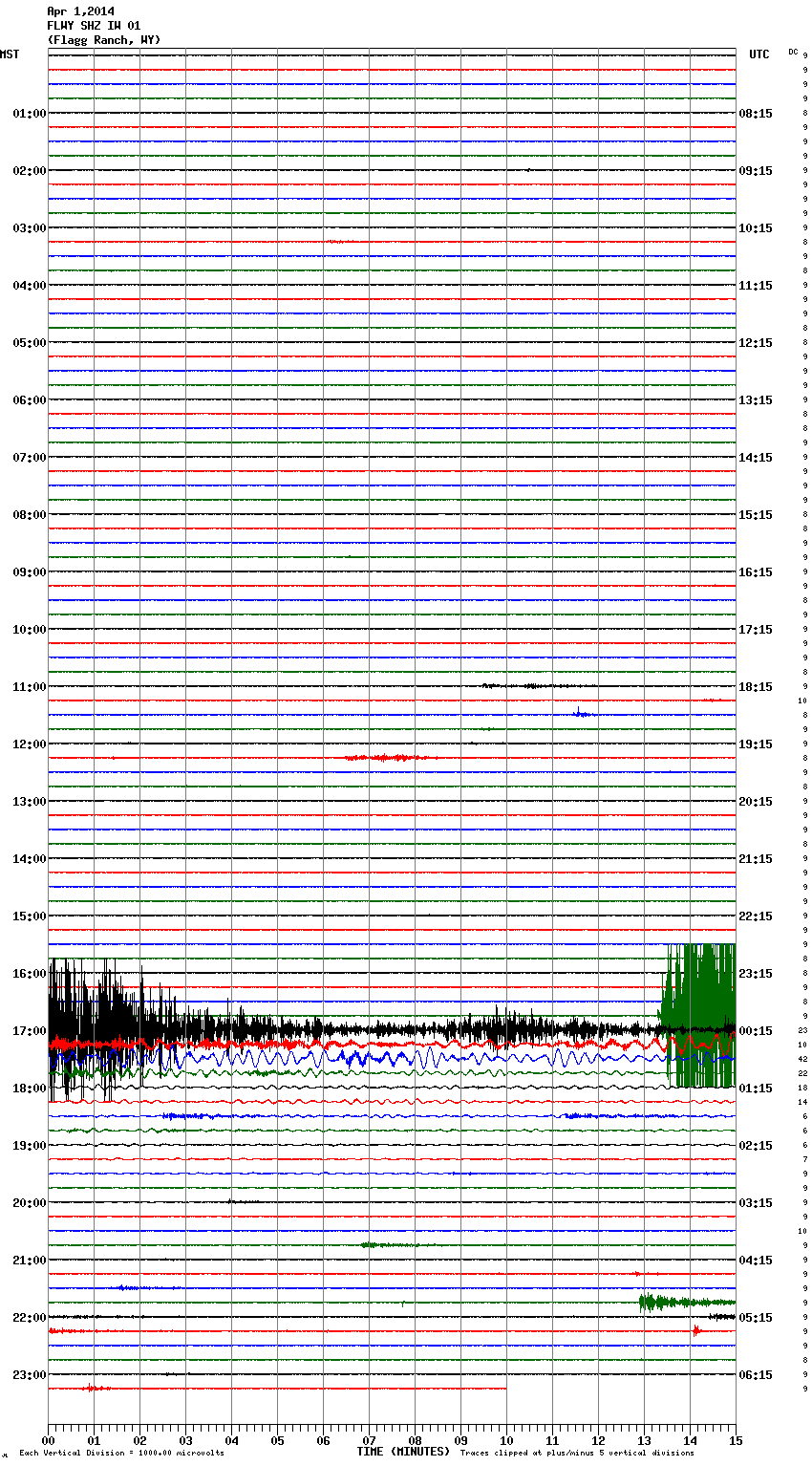Pick the UTC time label "04:15"
The height and width of the screenshot is (1466, 812).
point(756,1261)
